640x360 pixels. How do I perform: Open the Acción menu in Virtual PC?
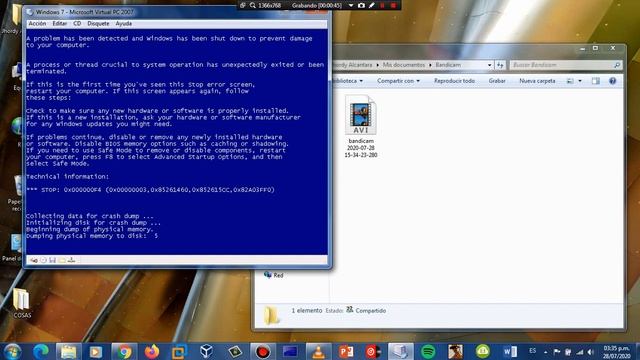tap(37, 24)
